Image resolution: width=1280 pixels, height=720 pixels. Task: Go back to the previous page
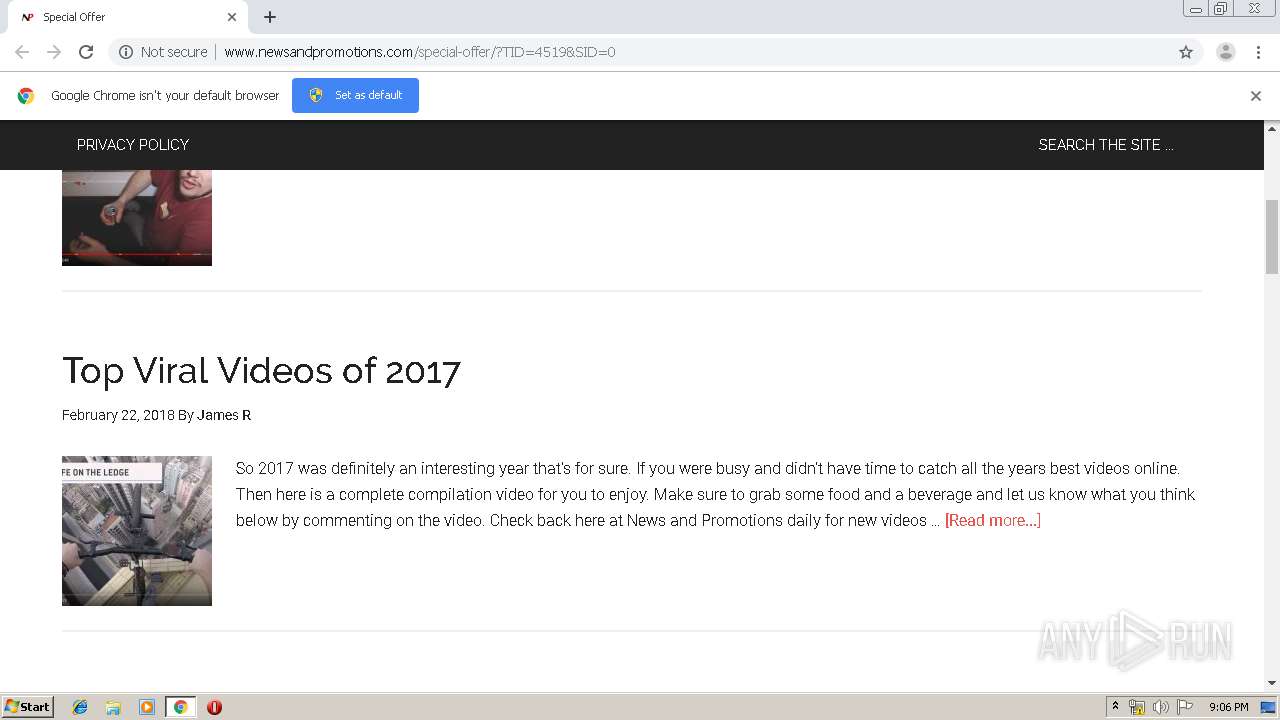tap(22, 52)
